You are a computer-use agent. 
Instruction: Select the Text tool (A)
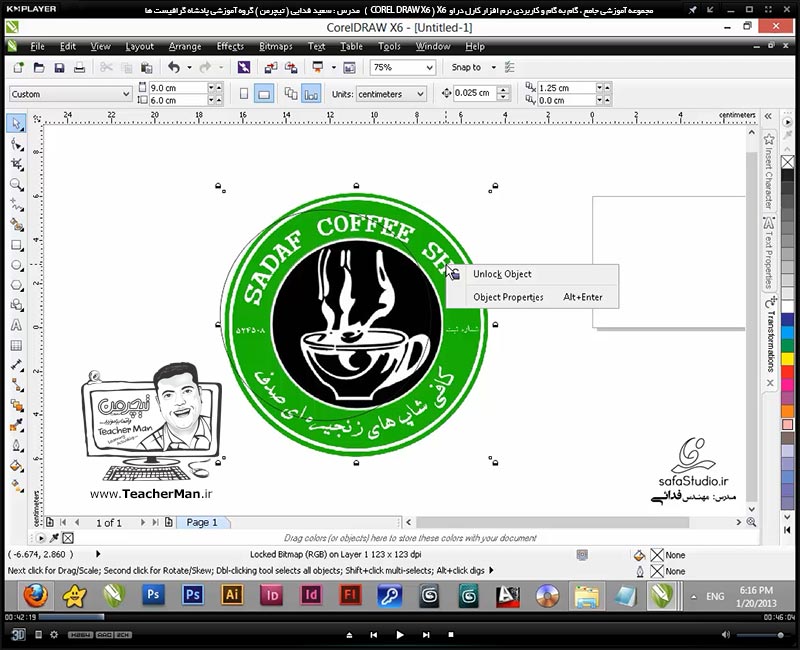16,325
